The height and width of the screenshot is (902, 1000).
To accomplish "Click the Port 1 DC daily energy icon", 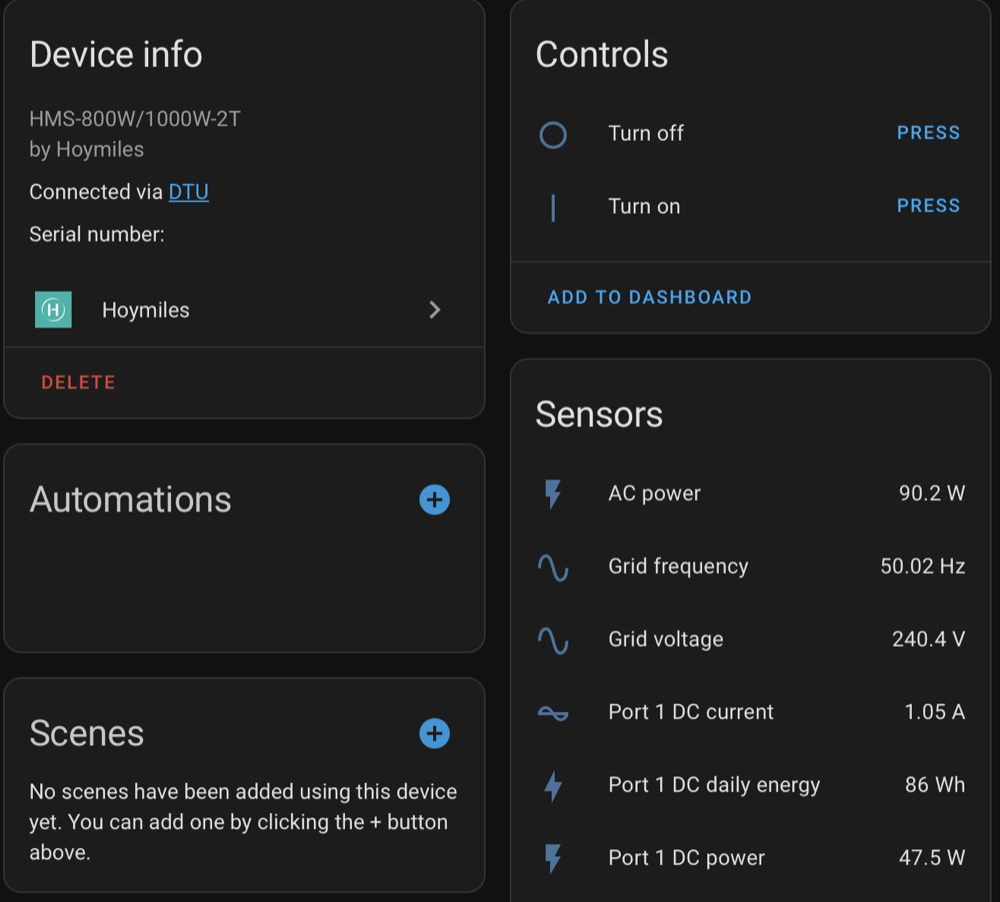I will tap(553, 786).
